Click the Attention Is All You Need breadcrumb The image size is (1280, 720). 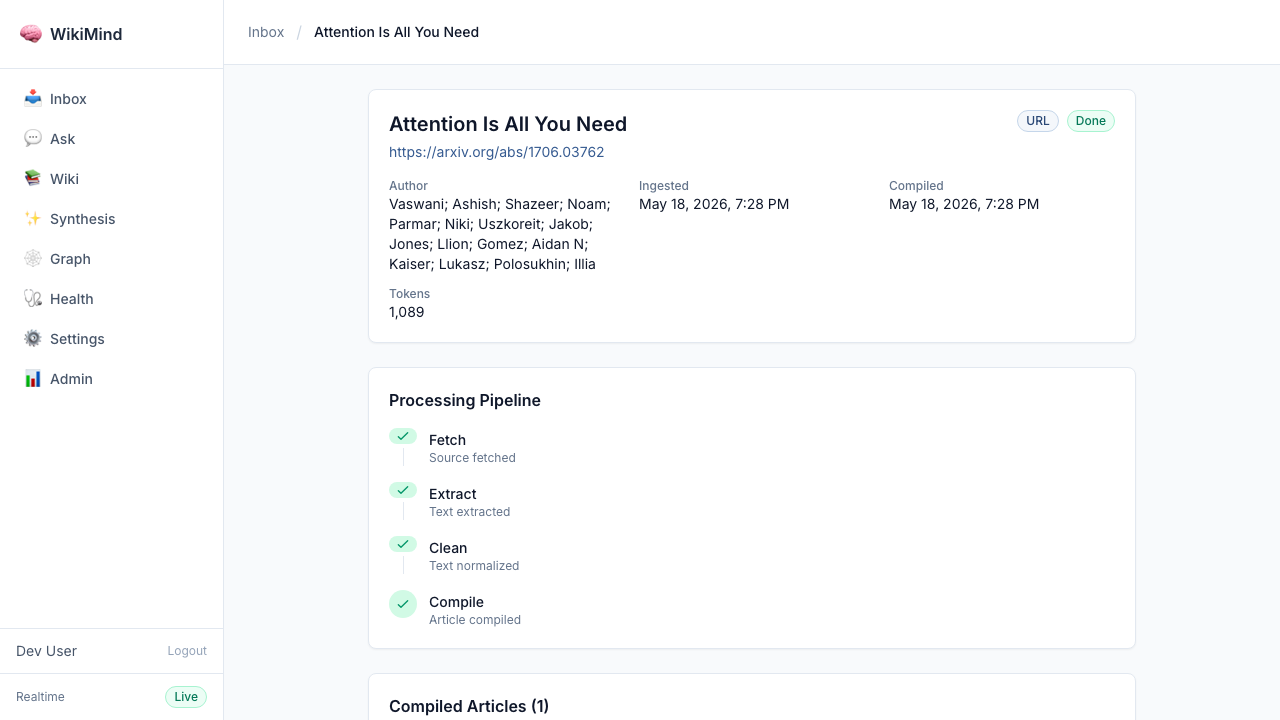(396, 32)
